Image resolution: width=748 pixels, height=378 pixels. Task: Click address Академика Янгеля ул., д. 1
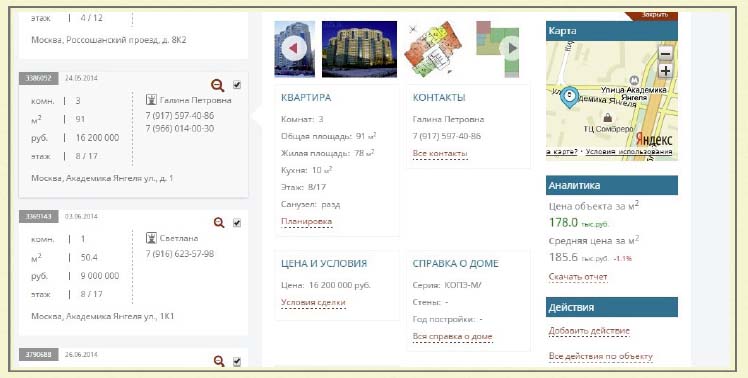(103, 178)
